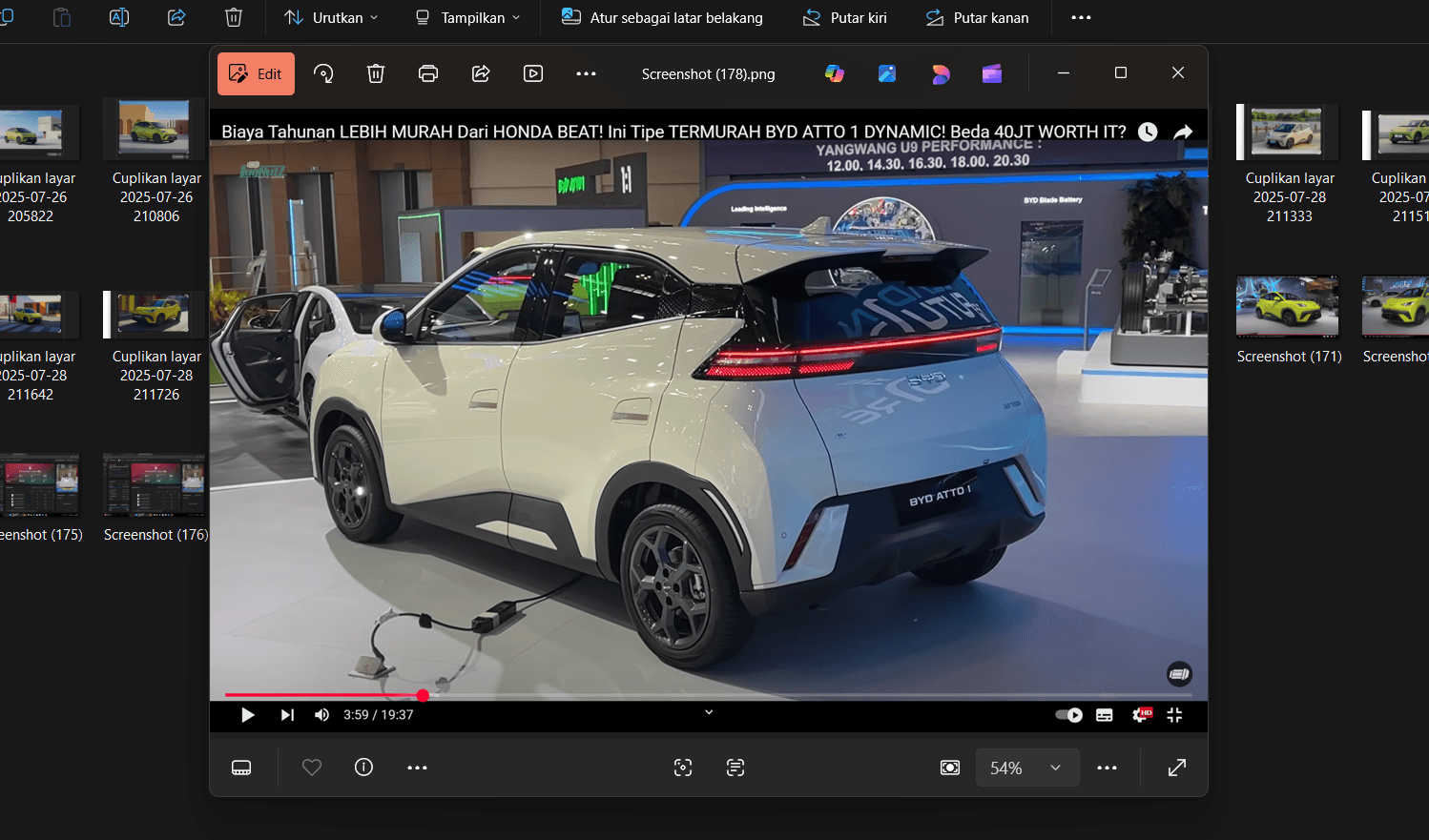Click the Edit button
The height and width of the screenshot is (840, 1429).
point(256,73)
